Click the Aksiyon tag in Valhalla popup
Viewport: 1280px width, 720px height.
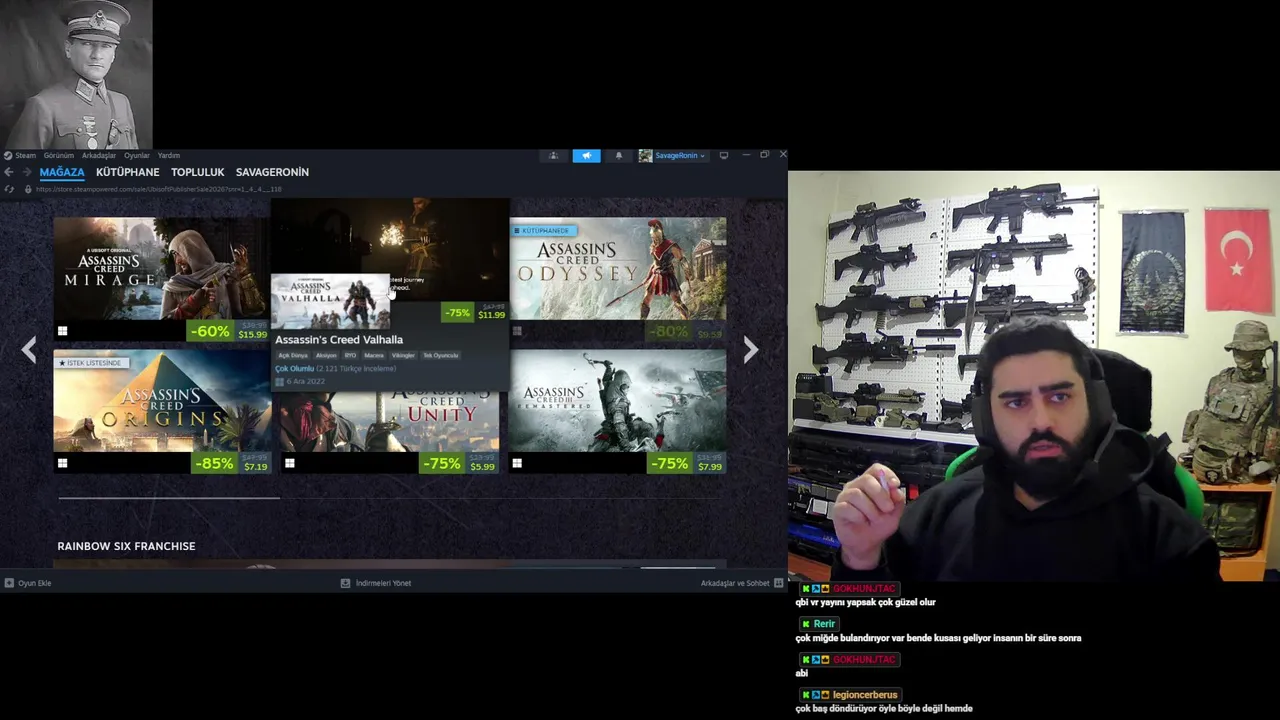coord(327,355)
